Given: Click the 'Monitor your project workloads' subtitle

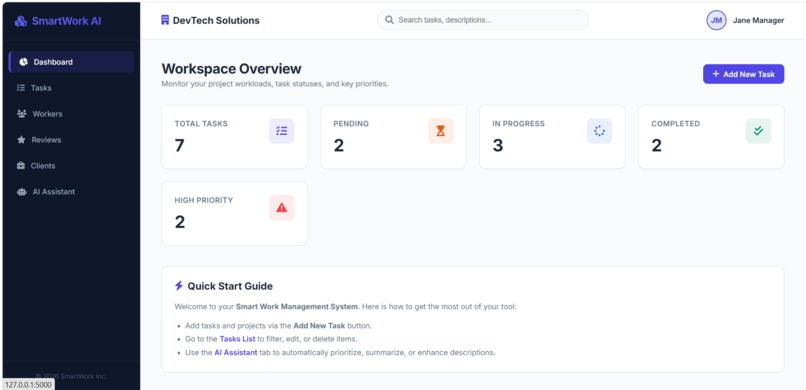Looking at the screenshot, I should pyautogui.click(x=275, y=84).
